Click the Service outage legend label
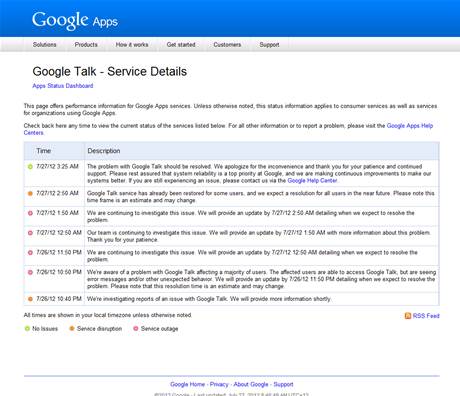This screenshot has width=460, height=396. click(159, 329)
